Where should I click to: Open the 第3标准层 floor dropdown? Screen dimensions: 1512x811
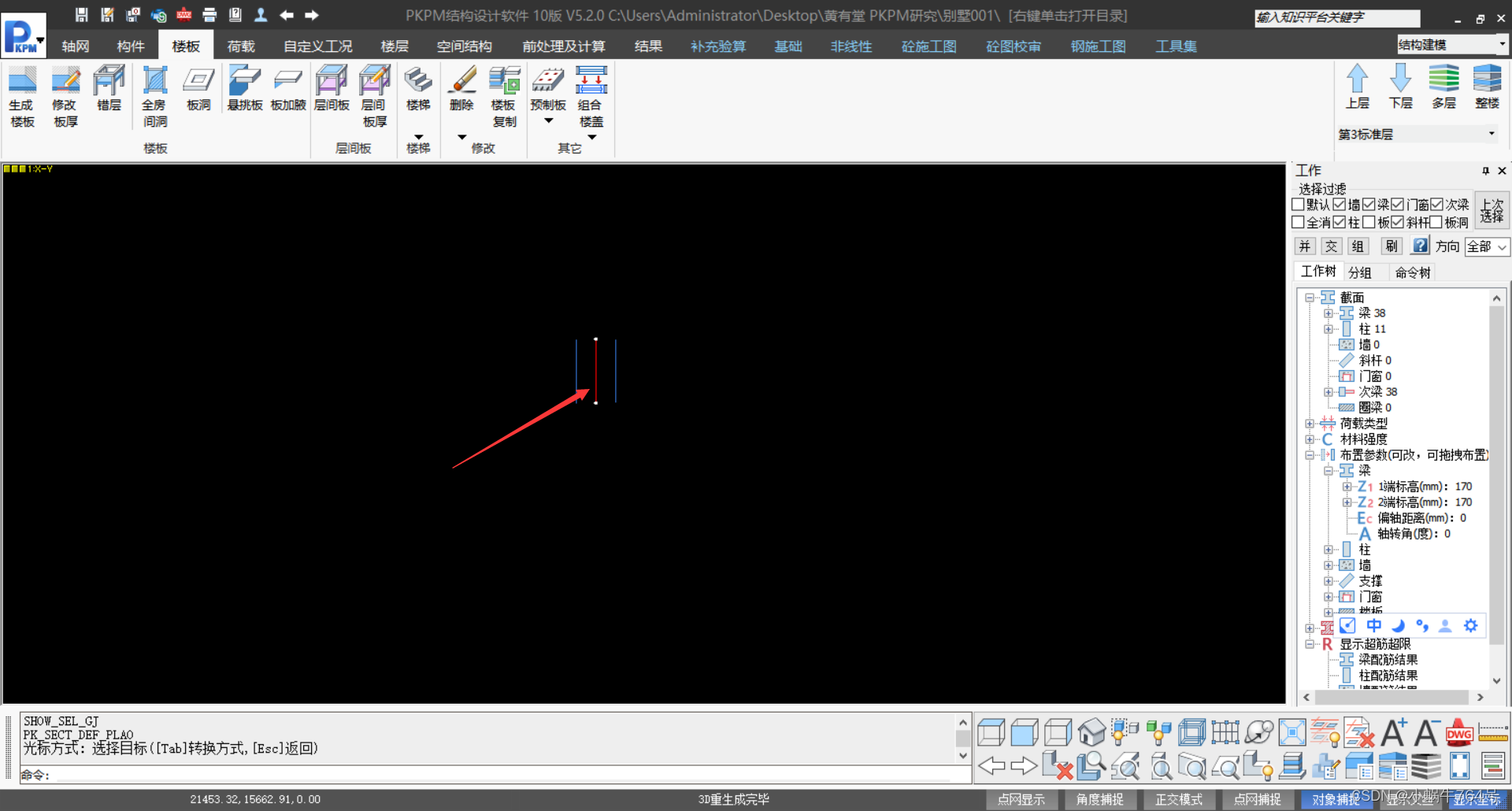[x=1417, y=134]
